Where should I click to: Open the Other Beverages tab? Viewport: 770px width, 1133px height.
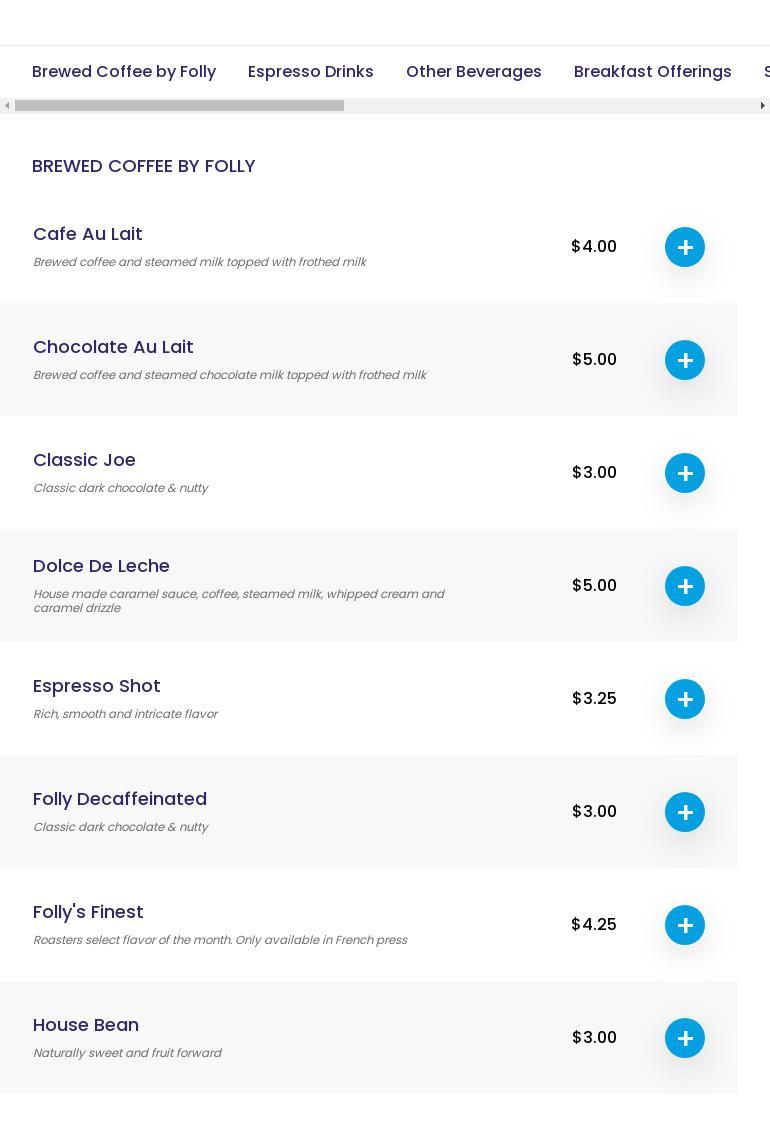click(x=473, y=72)
